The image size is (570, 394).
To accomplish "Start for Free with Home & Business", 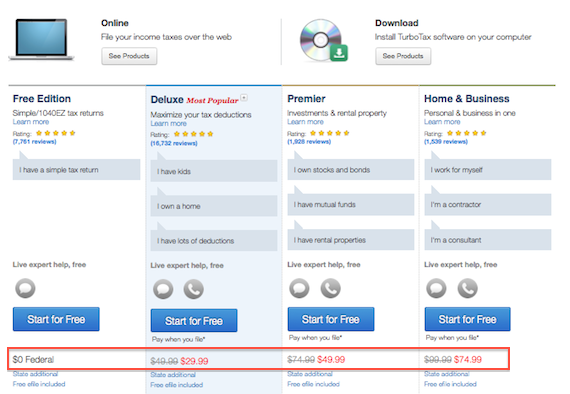I will coord(467,319).
